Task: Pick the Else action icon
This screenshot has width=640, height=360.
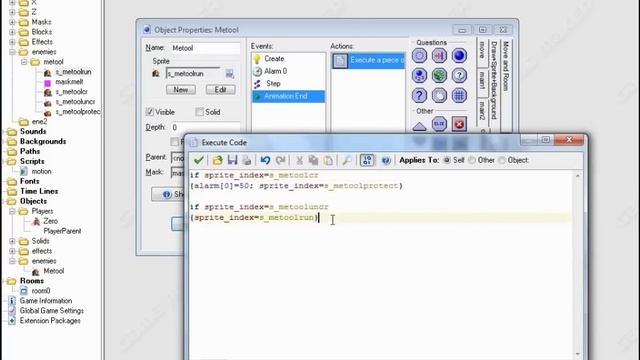Action: [x=439, y=124]
